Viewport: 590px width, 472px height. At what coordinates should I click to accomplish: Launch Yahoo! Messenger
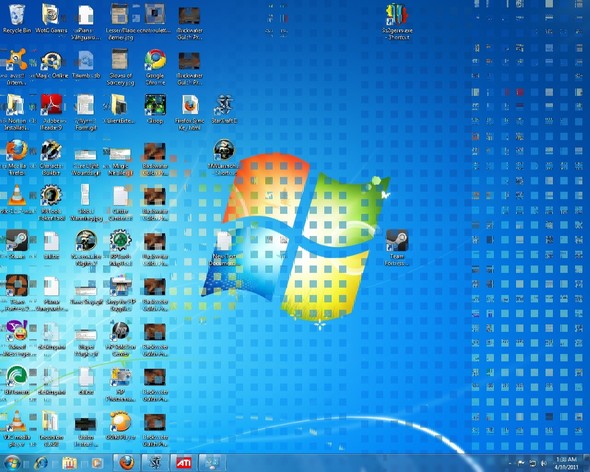[x=17, y=338]
